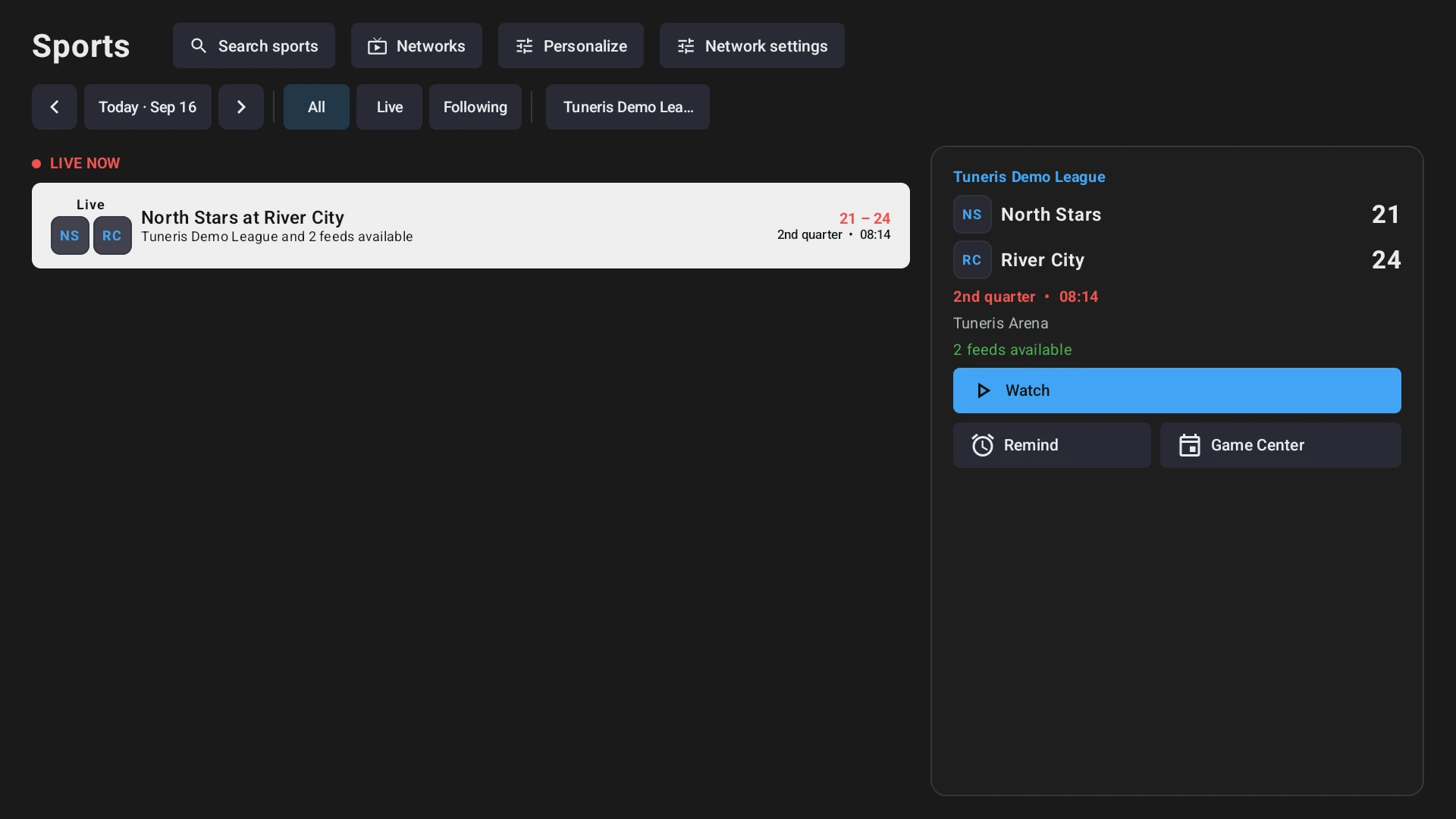Open the Networks page
Viewport: 1456px width, 819px height.
[416, 45]
